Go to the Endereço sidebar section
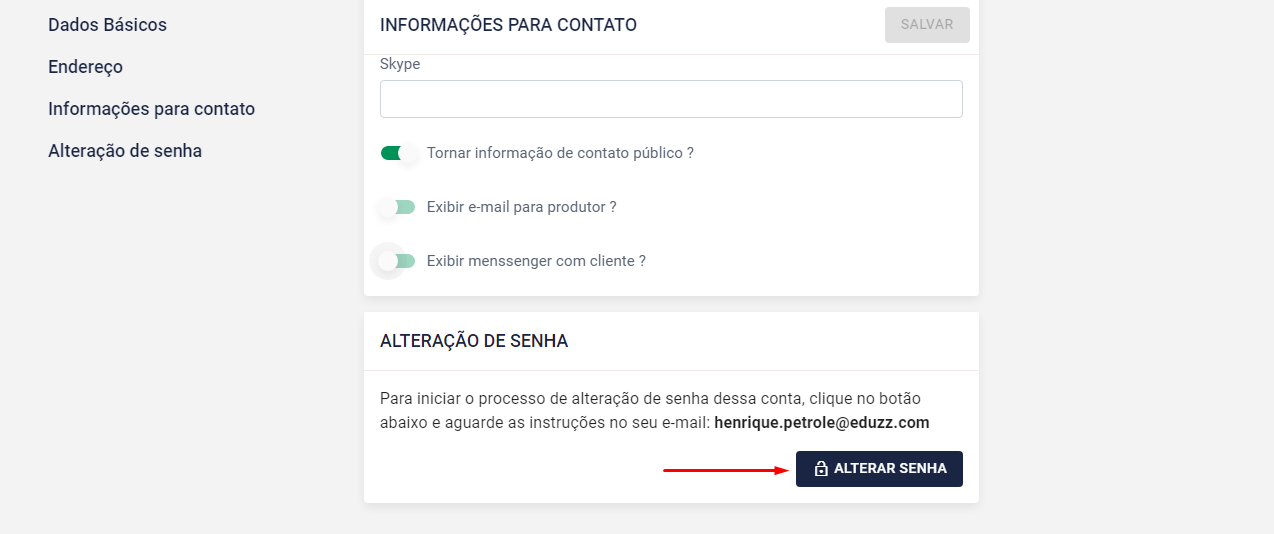 [85, 67]
